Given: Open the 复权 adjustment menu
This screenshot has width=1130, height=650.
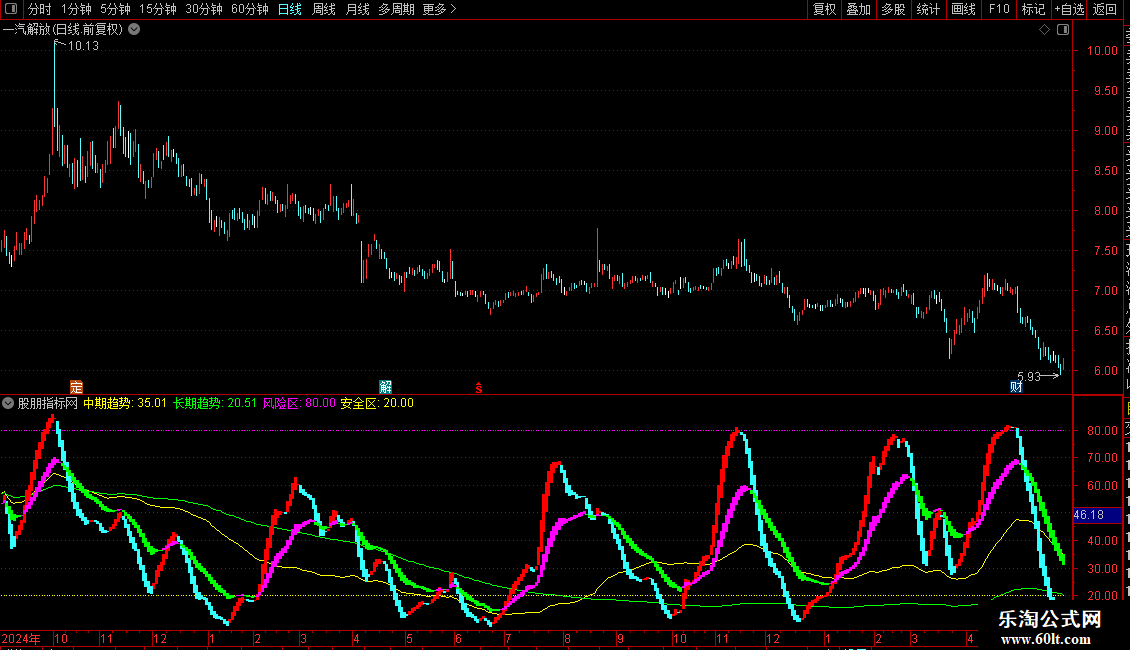Looking at the screenshot, I should coord(824,9).
